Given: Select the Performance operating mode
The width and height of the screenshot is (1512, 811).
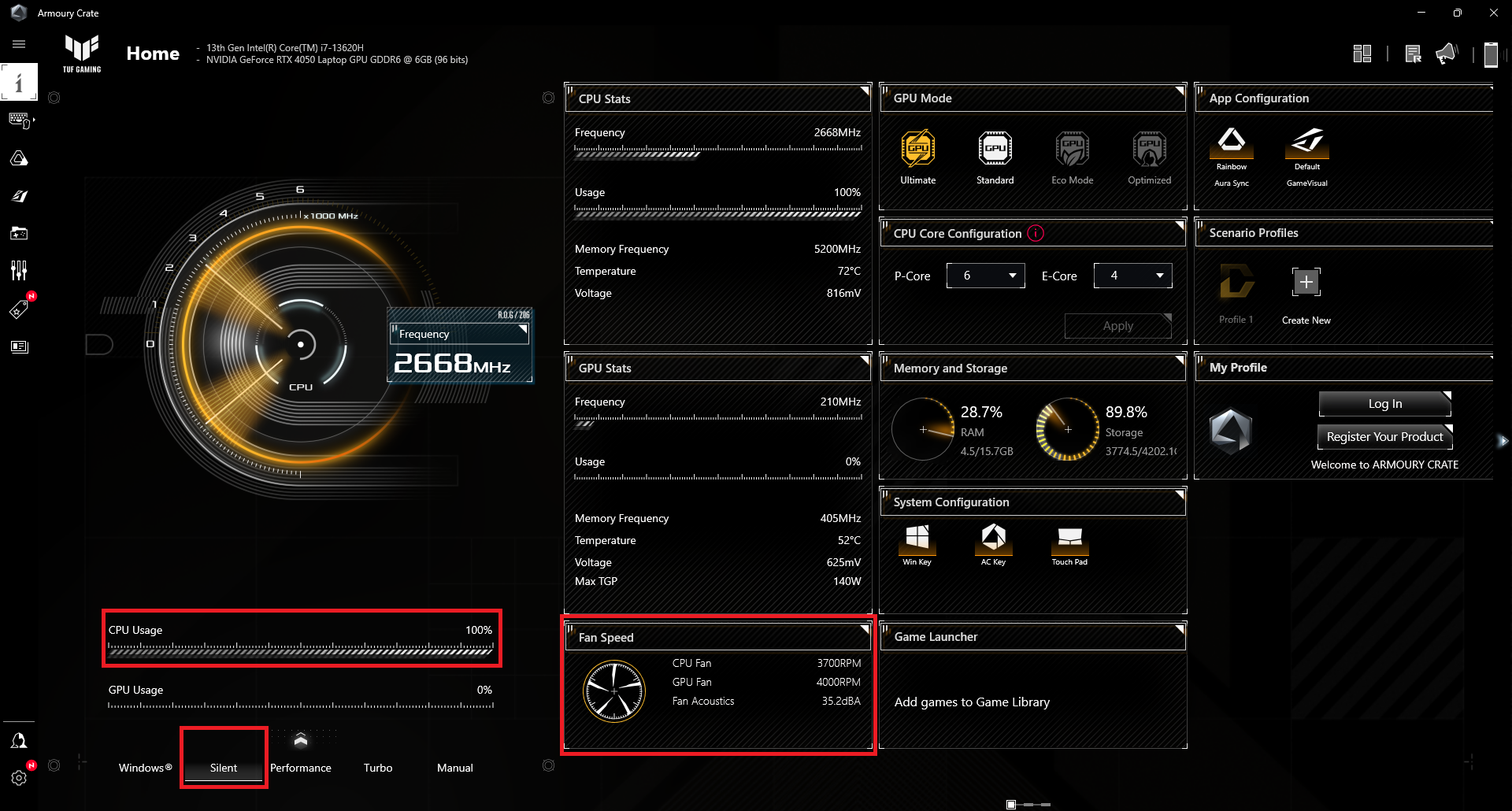Looking at the screenshot, I should (x=301, y=768).
